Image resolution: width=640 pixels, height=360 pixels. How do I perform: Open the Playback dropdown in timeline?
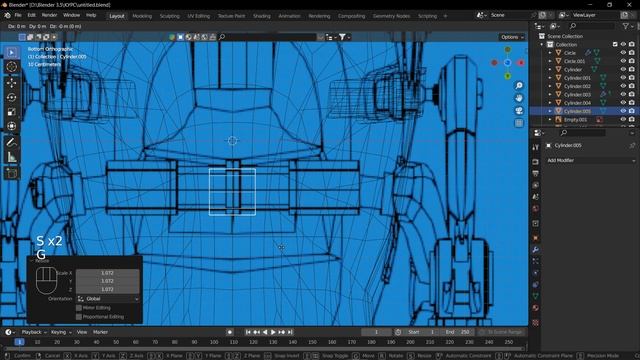click(34, 332)
